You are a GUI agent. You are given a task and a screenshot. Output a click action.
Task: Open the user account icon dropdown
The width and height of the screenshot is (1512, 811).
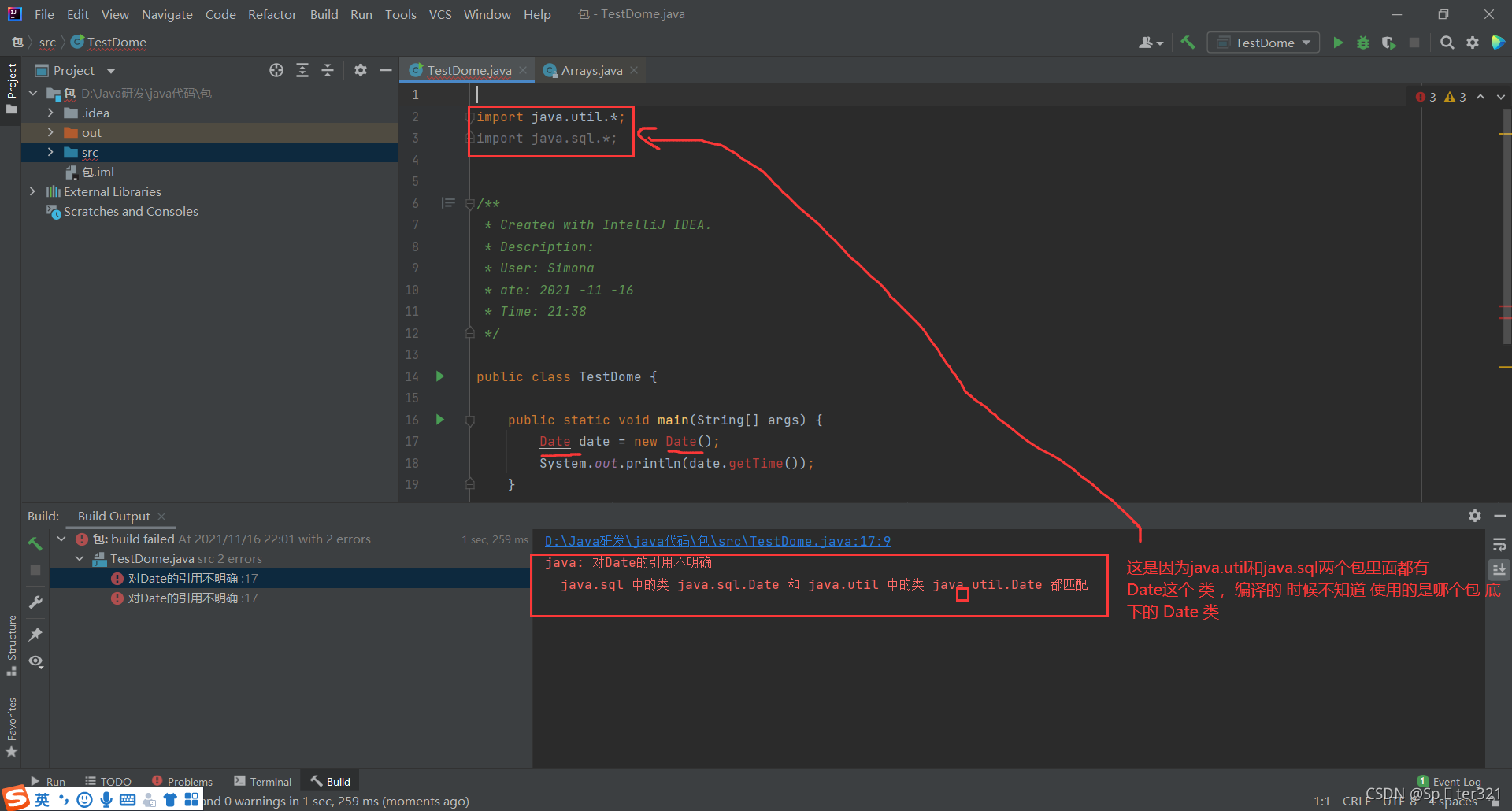pos(1151,43)
